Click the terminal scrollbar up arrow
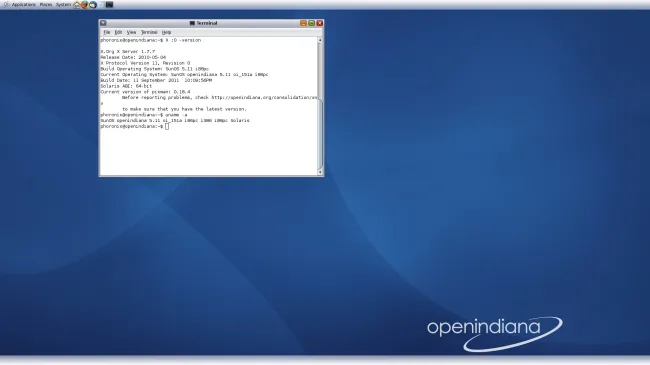Screen dimensions: 650x365 tap(320, 40)
